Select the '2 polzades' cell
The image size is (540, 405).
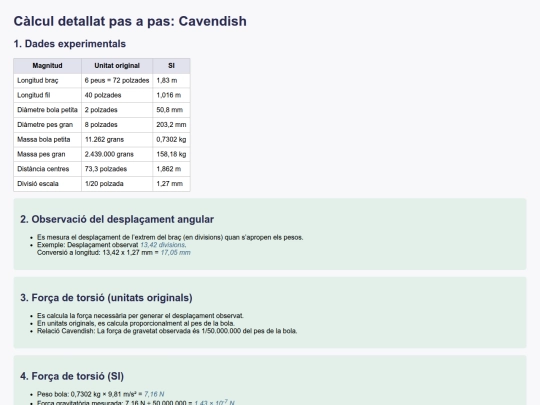tap(117, 110)
